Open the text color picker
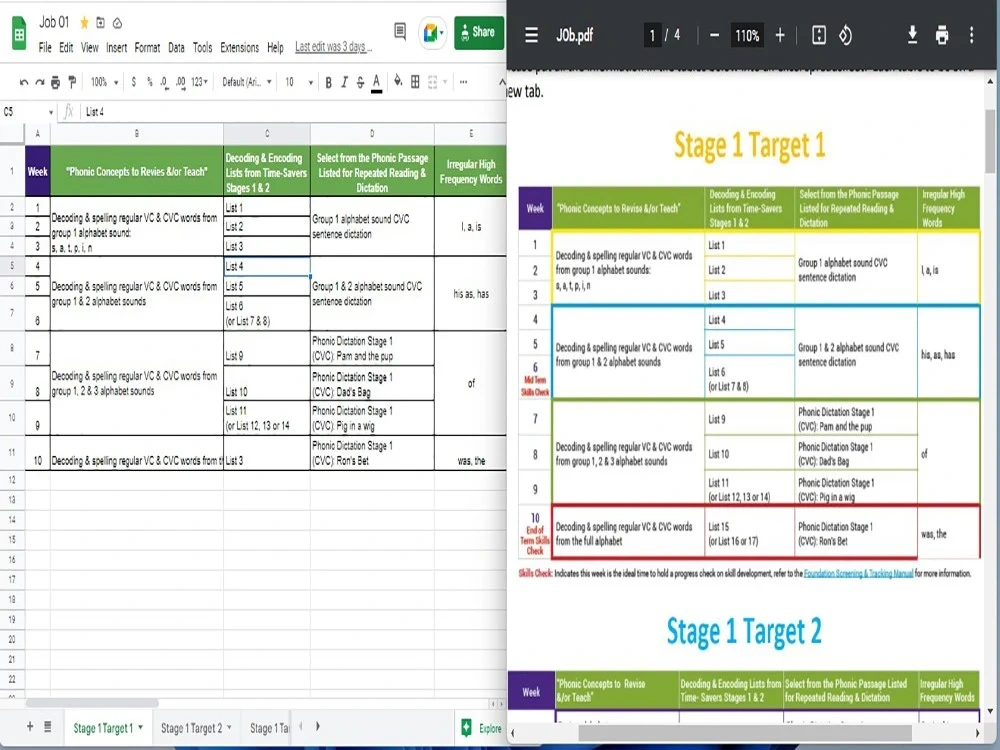This screenshot has width=1000, height=750. (376, 82)
